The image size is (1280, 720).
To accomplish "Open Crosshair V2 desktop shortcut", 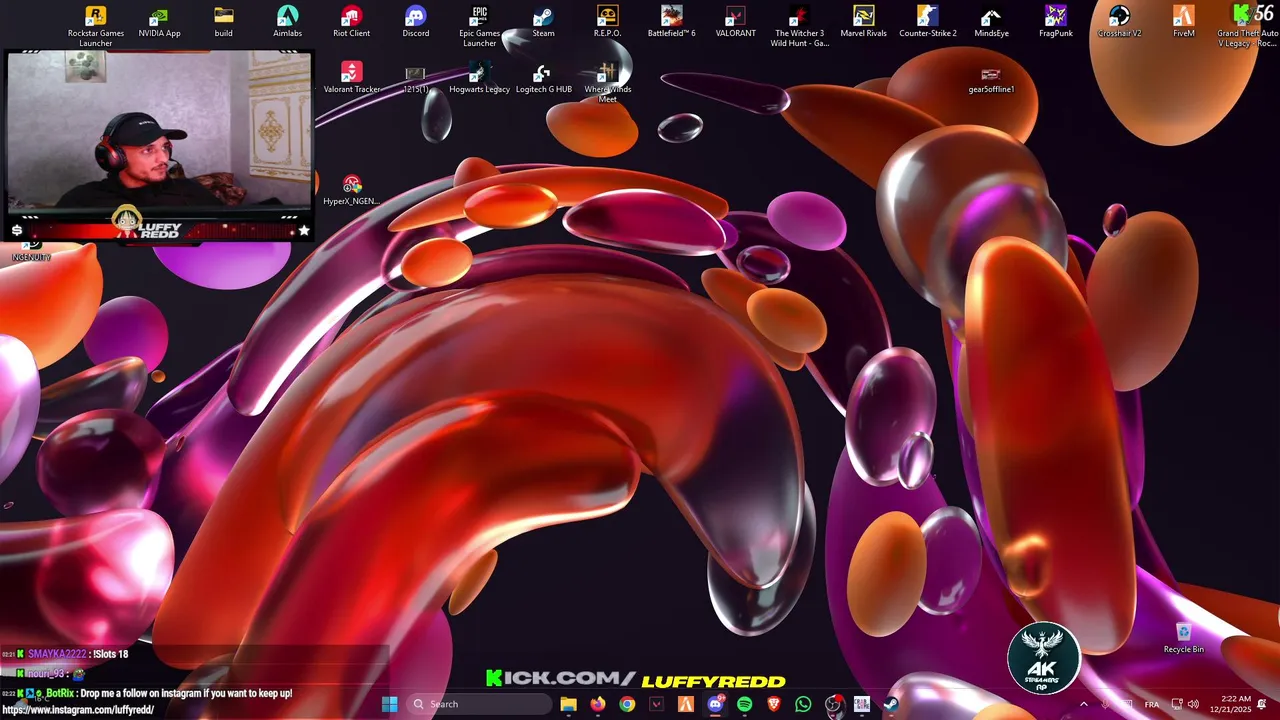I will tap(1119, 22).
